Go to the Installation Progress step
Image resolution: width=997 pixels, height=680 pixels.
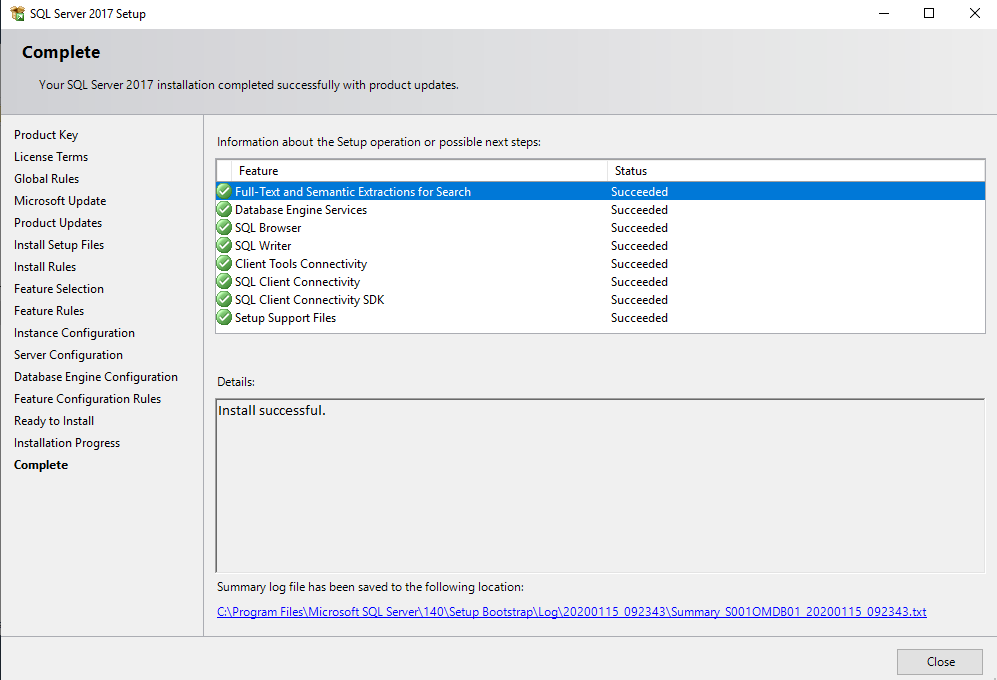coord(67,443)
